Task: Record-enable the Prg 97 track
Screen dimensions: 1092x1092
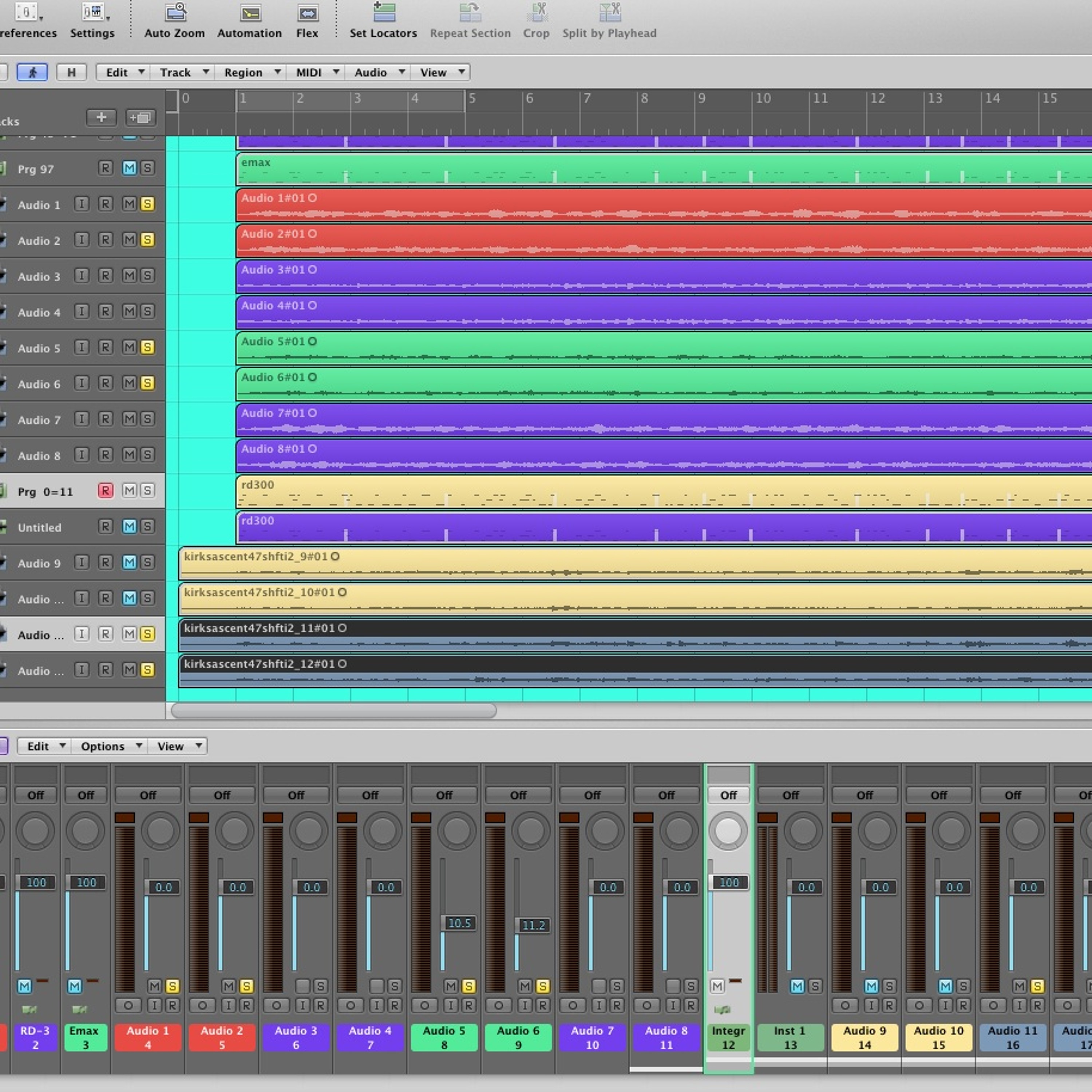Action: [105, 168]
